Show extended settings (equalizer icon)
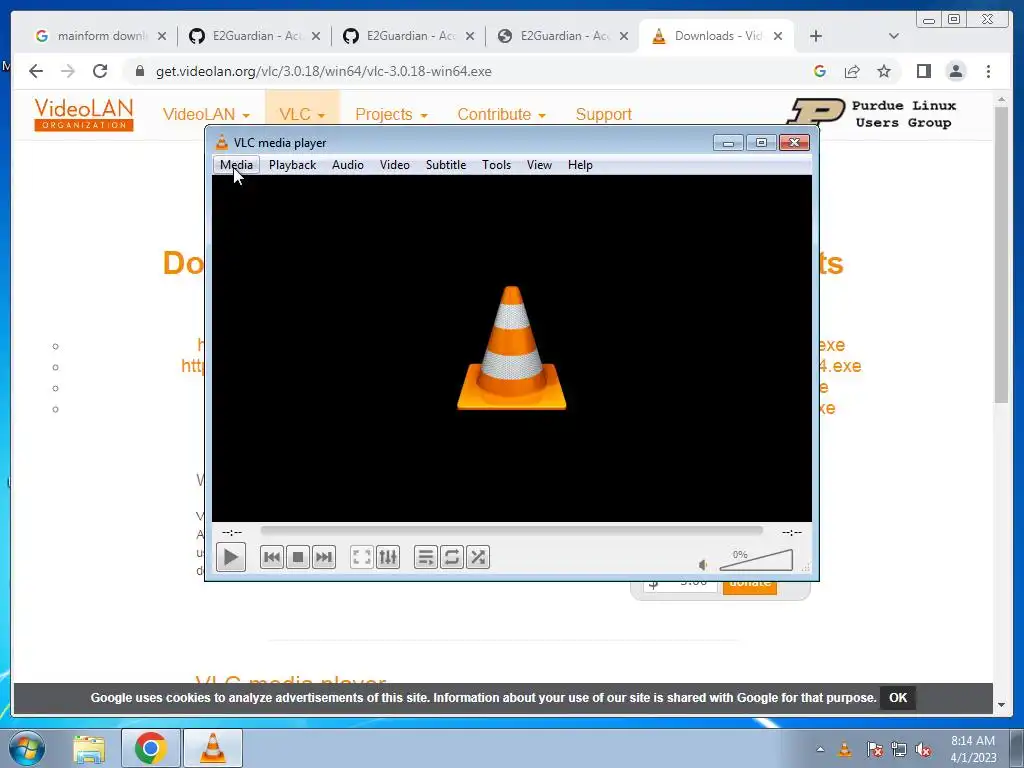 [388, 557]
